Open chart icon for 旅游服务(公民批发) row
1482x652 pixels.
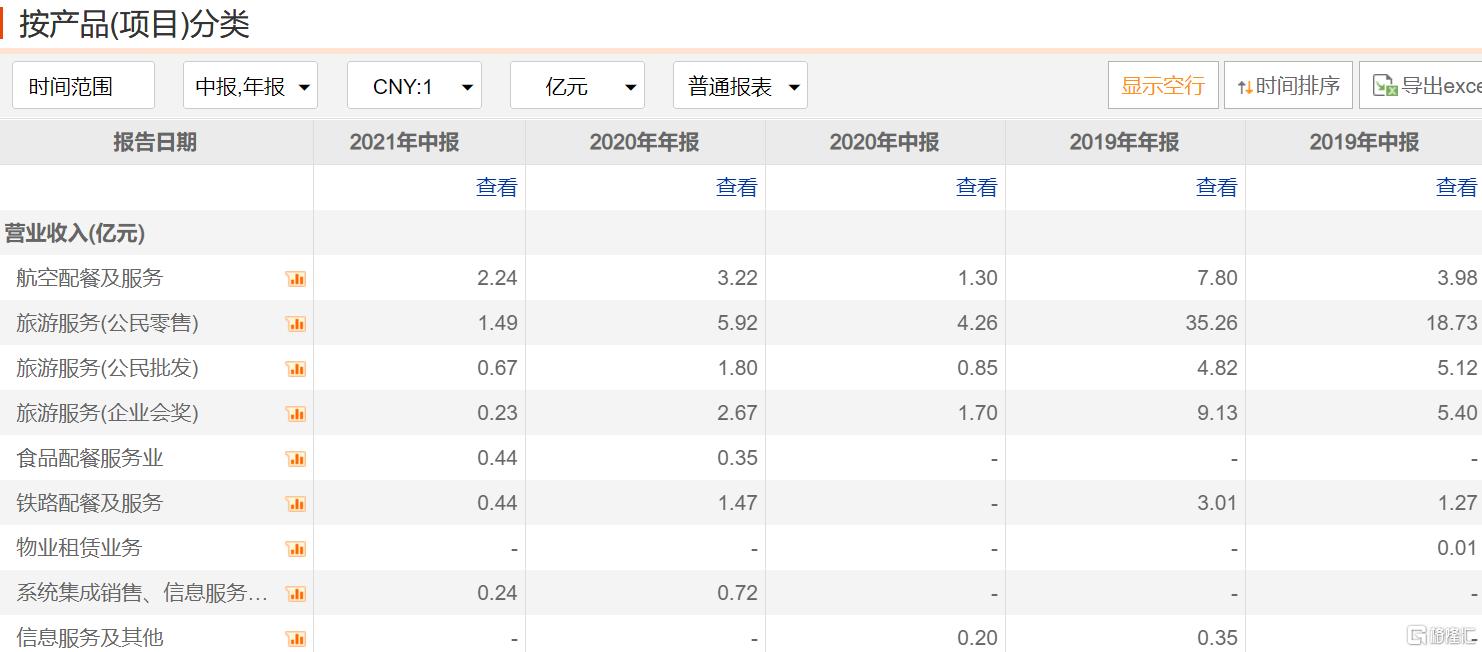(x=296, y=369)
